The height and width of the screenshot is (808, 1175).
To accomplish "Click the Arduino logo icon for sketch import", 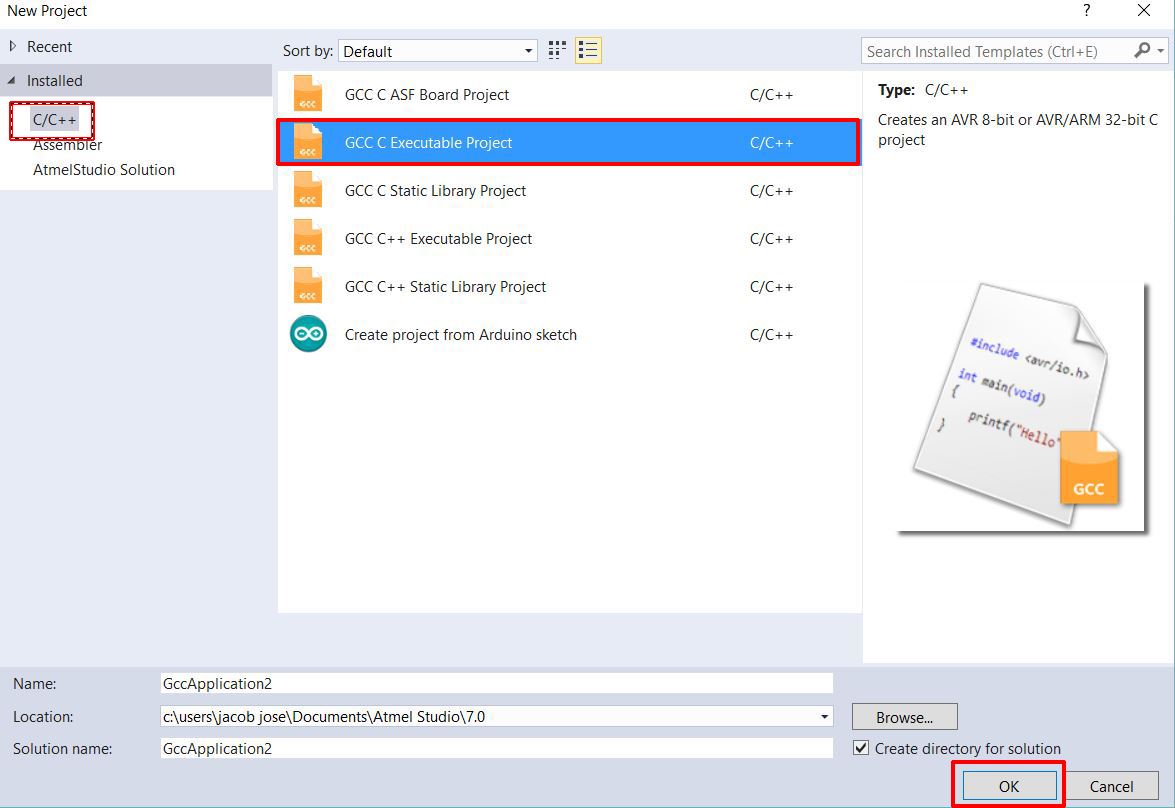I will click(x=308, y=334).
